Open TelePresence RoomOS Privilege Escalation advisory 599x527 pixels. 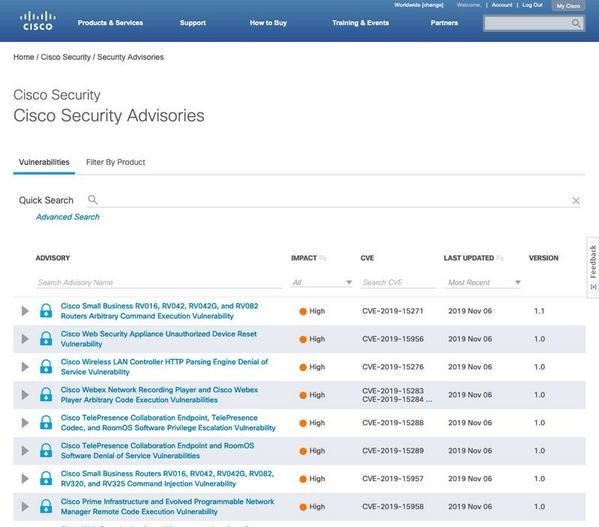168,422
